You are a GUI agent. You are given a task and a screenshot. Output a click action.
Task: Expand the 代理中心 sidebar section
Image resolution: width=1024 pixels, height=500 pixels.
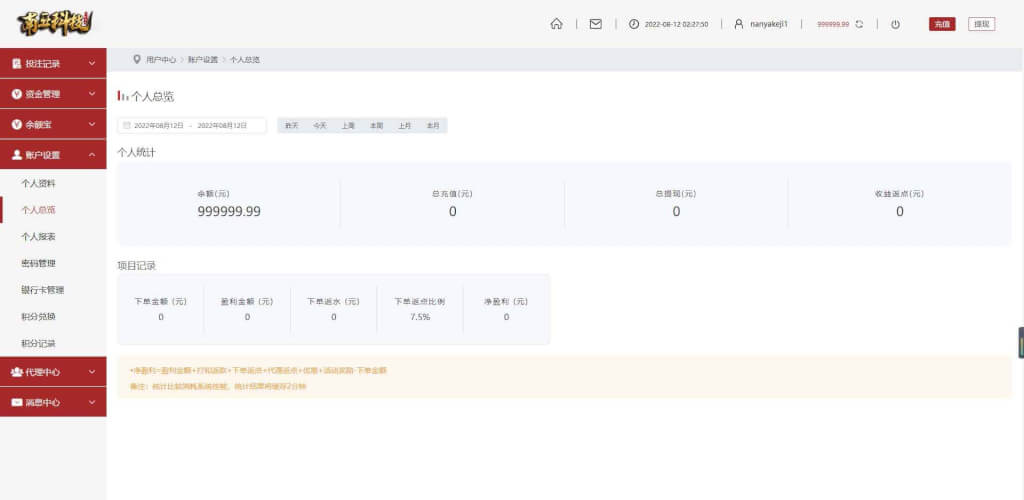(53, 371)
